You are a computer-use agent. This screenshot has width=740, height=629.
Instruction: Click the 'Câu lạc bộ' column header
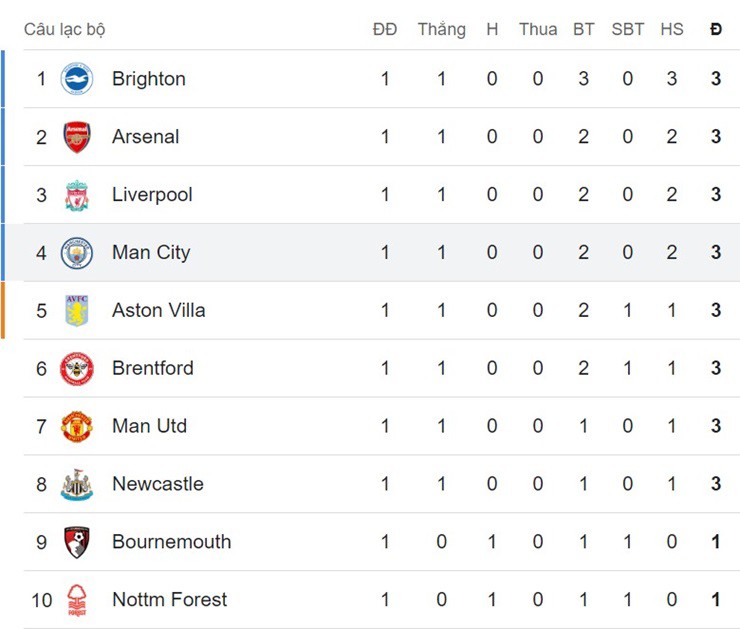point(64,29)
